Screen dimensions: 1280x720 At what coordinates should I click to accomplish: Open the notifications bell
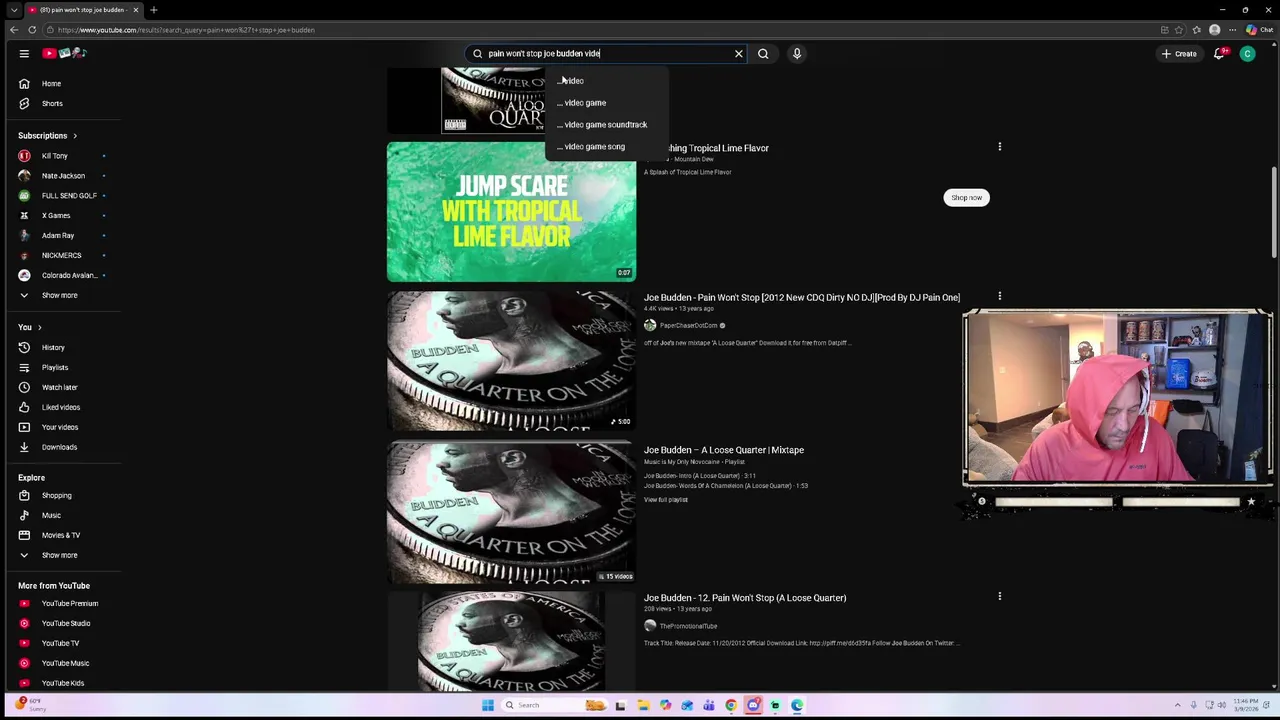click(1219, 54)
